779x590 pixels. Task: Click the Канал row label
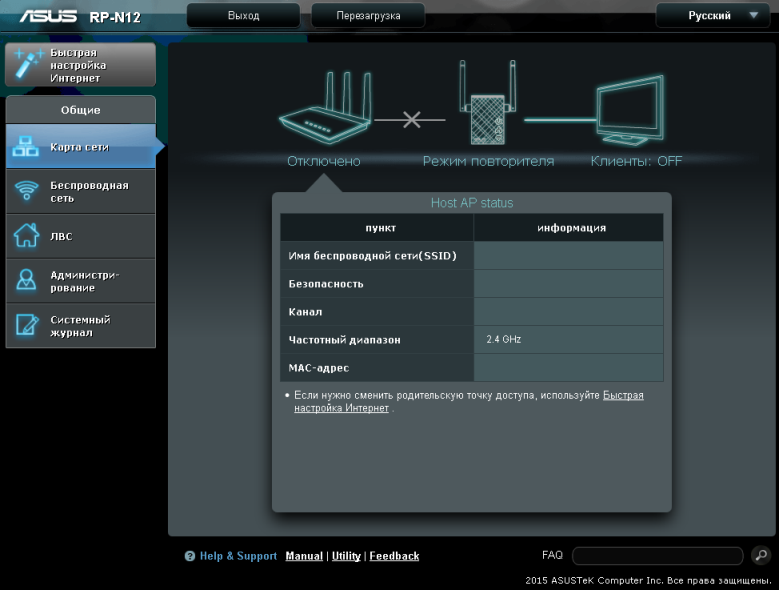pos(305,312)
